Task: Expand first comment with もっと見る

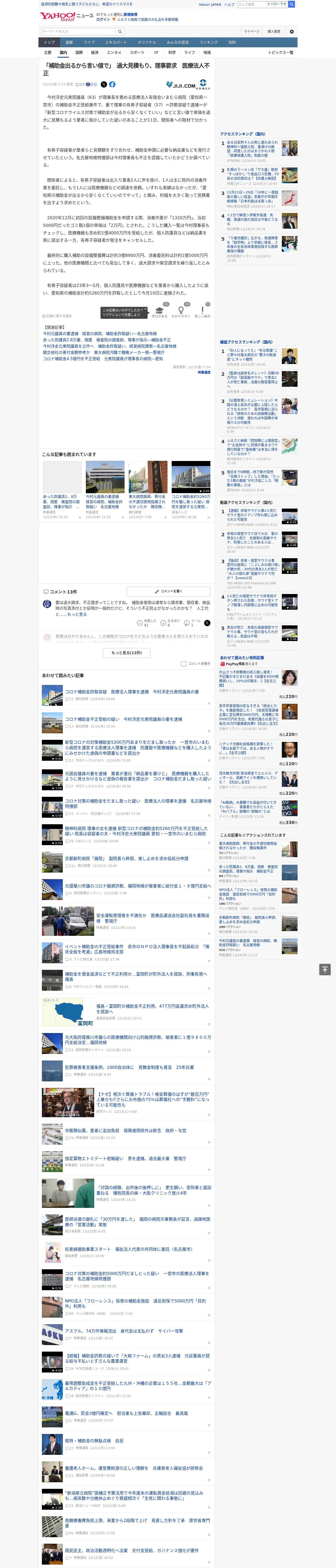Action: pos(77,614)
